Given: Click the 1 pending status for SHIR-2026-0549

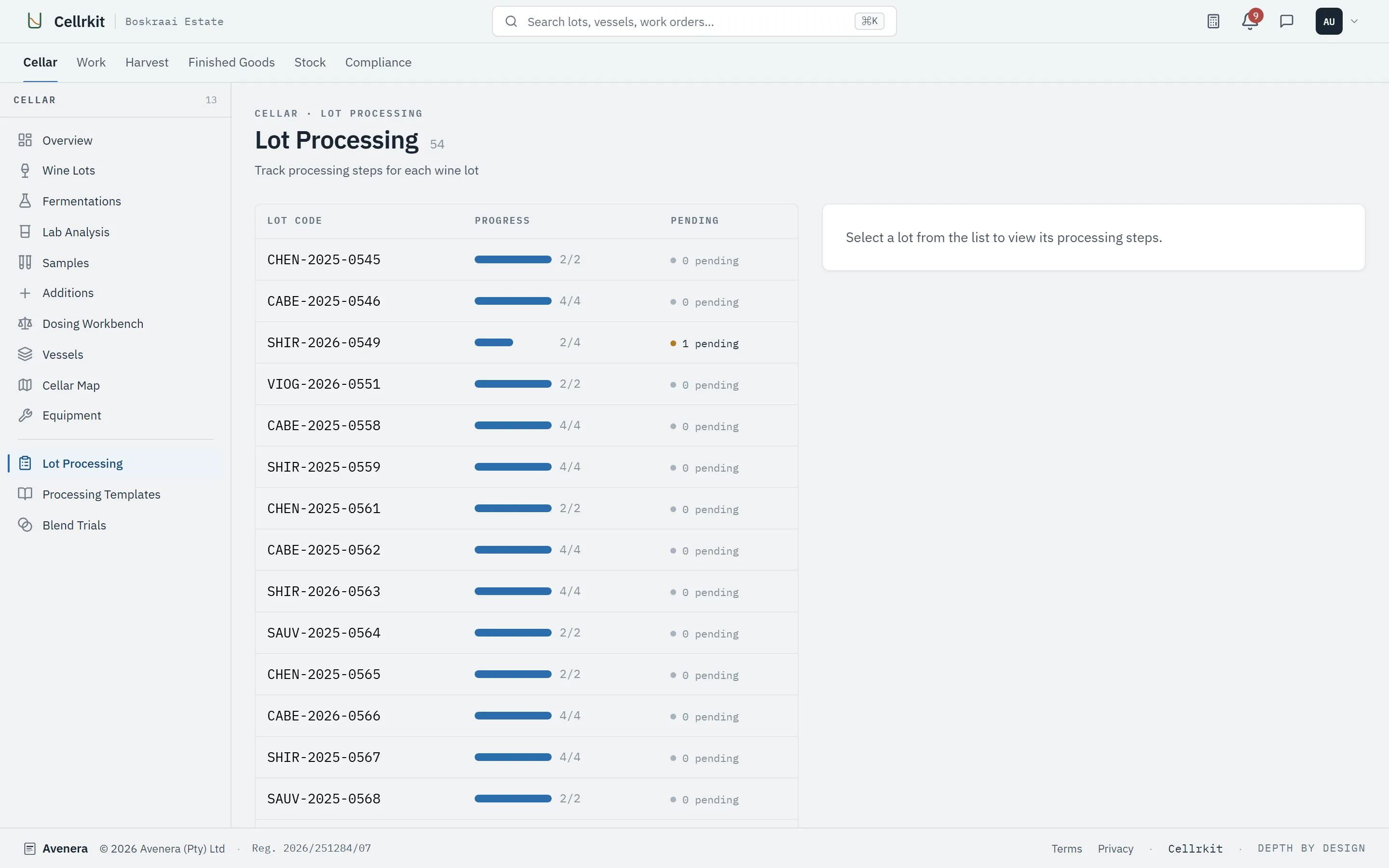Looking at the screenshot, I should [704, 343].
